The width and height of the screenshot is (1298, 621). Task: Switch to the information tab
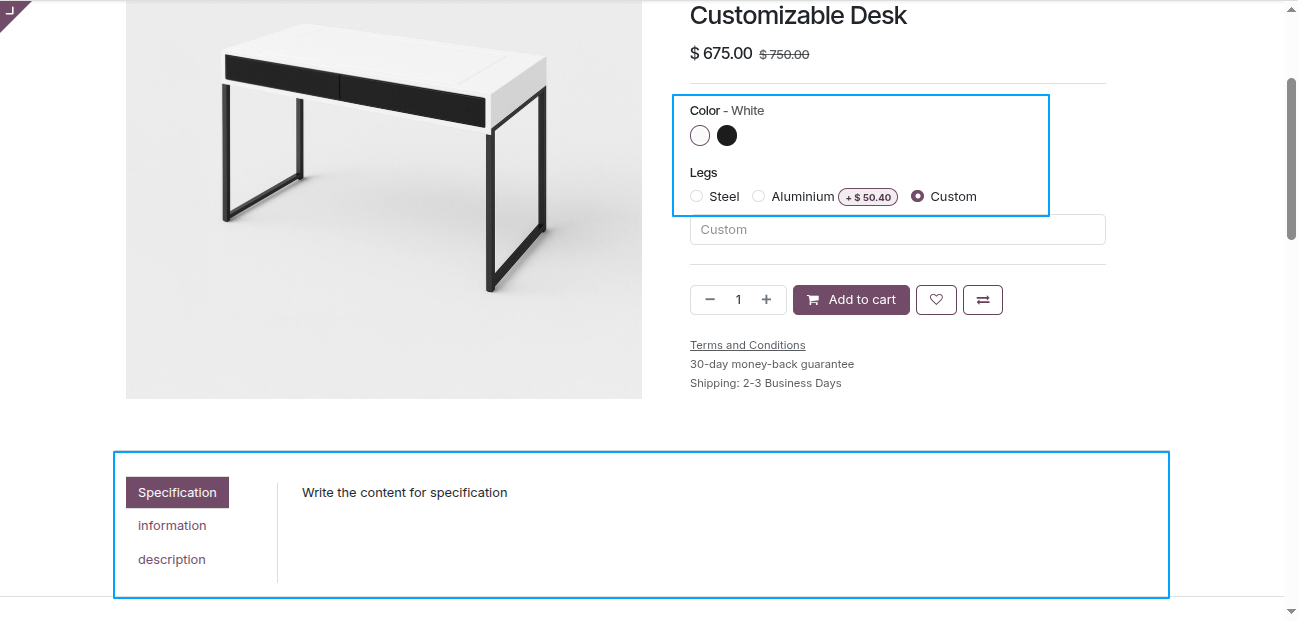pos(172,526)
